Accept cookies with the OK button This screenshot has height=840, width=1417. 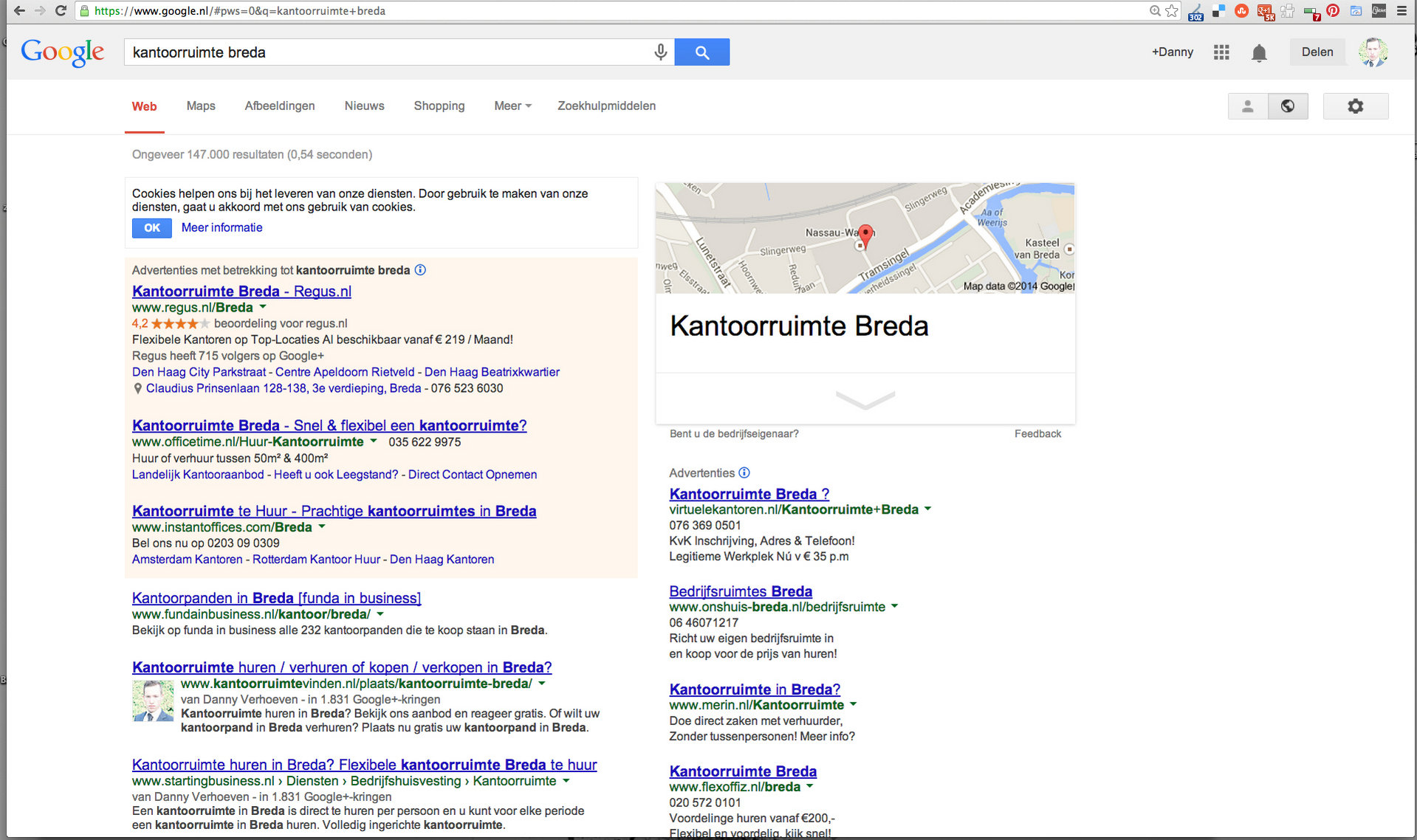pyautogui.click(x=152, y=227)
